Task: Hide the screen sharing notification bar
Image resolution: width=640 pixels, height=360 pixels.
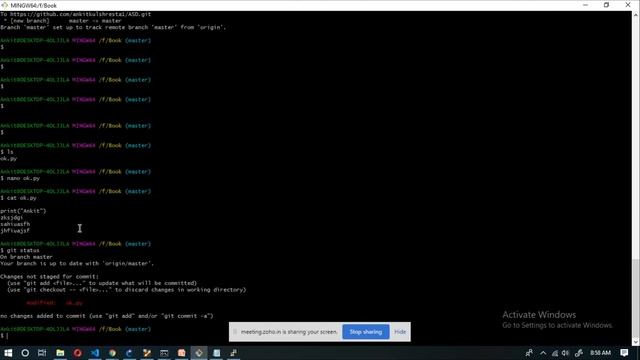Action: point(400,332)
